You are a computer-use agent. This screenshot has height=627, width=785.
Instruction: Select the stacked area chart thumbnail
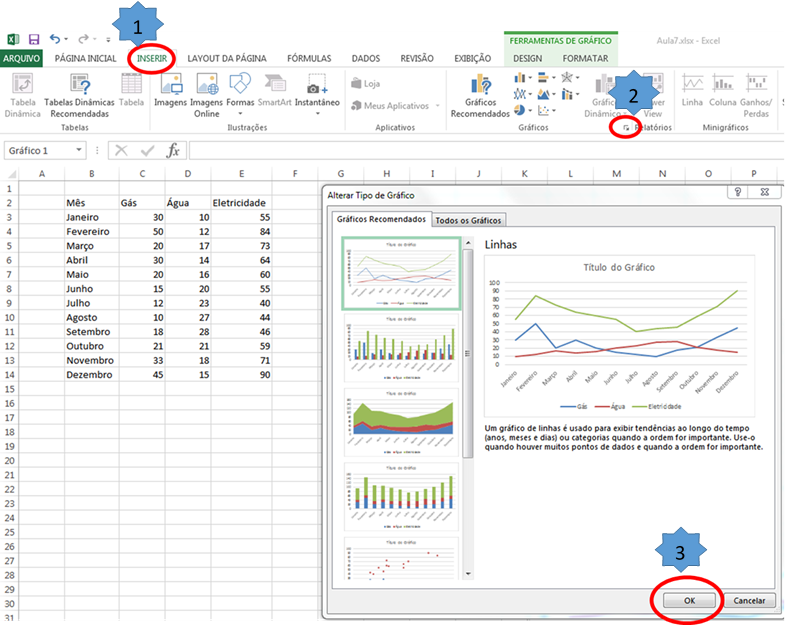(x=401, y=422)
